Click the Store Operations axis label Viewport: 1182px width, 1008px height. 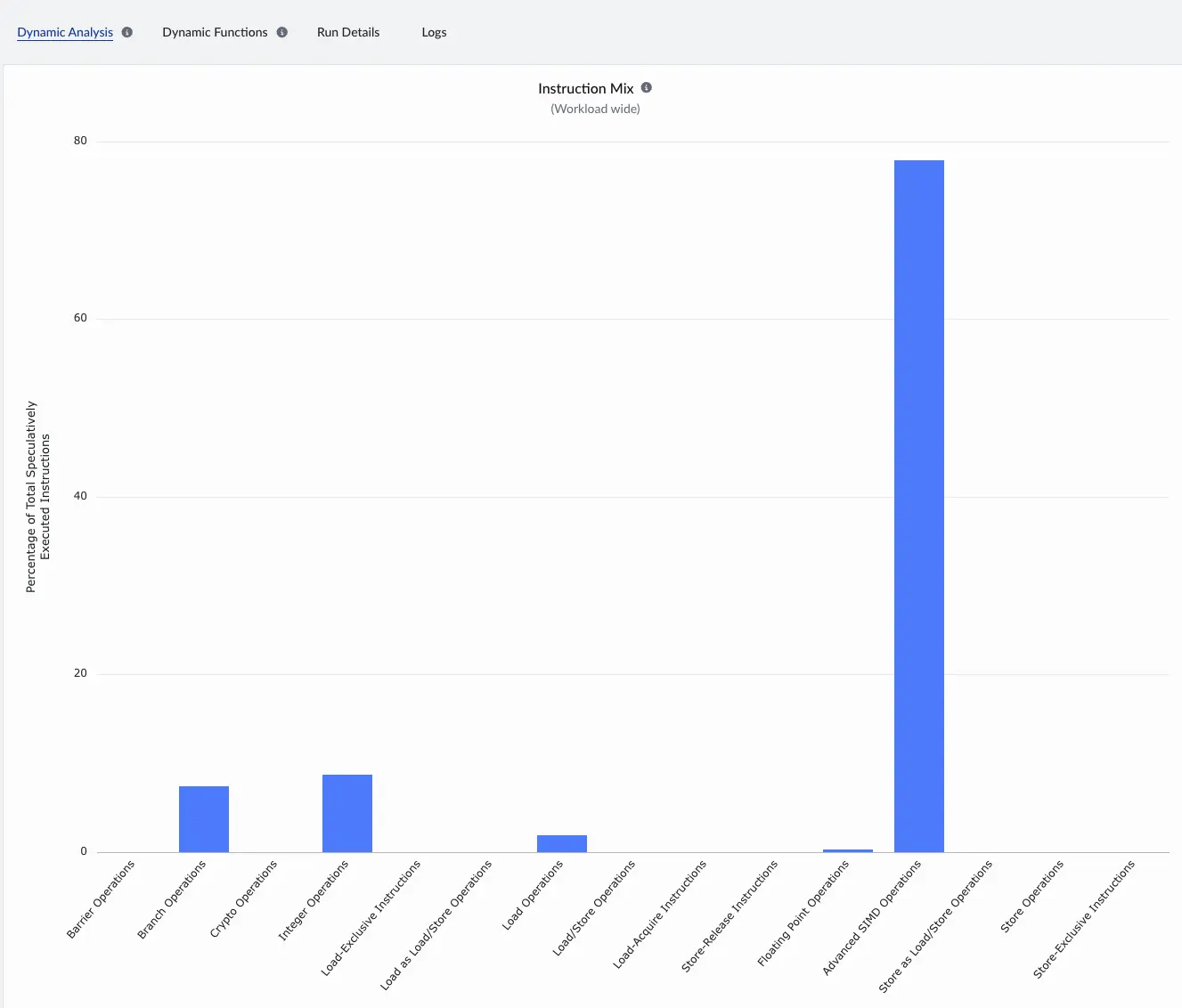pyautogui.click(x=1032, y=896)
